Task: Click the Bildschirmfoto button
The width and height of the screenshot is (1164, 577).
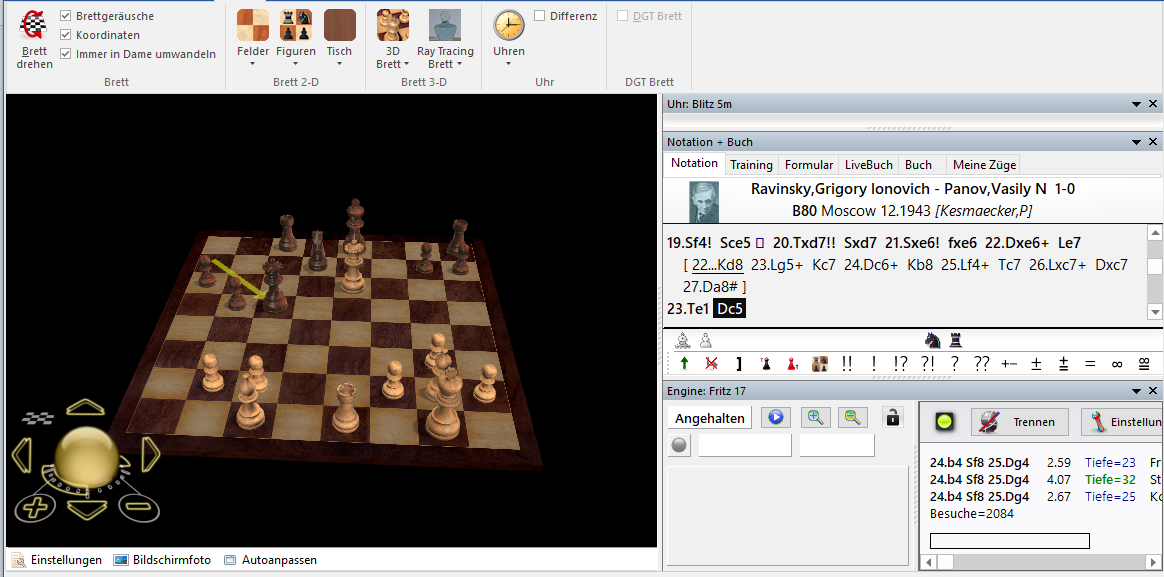Action: click(x=162, y=560)
